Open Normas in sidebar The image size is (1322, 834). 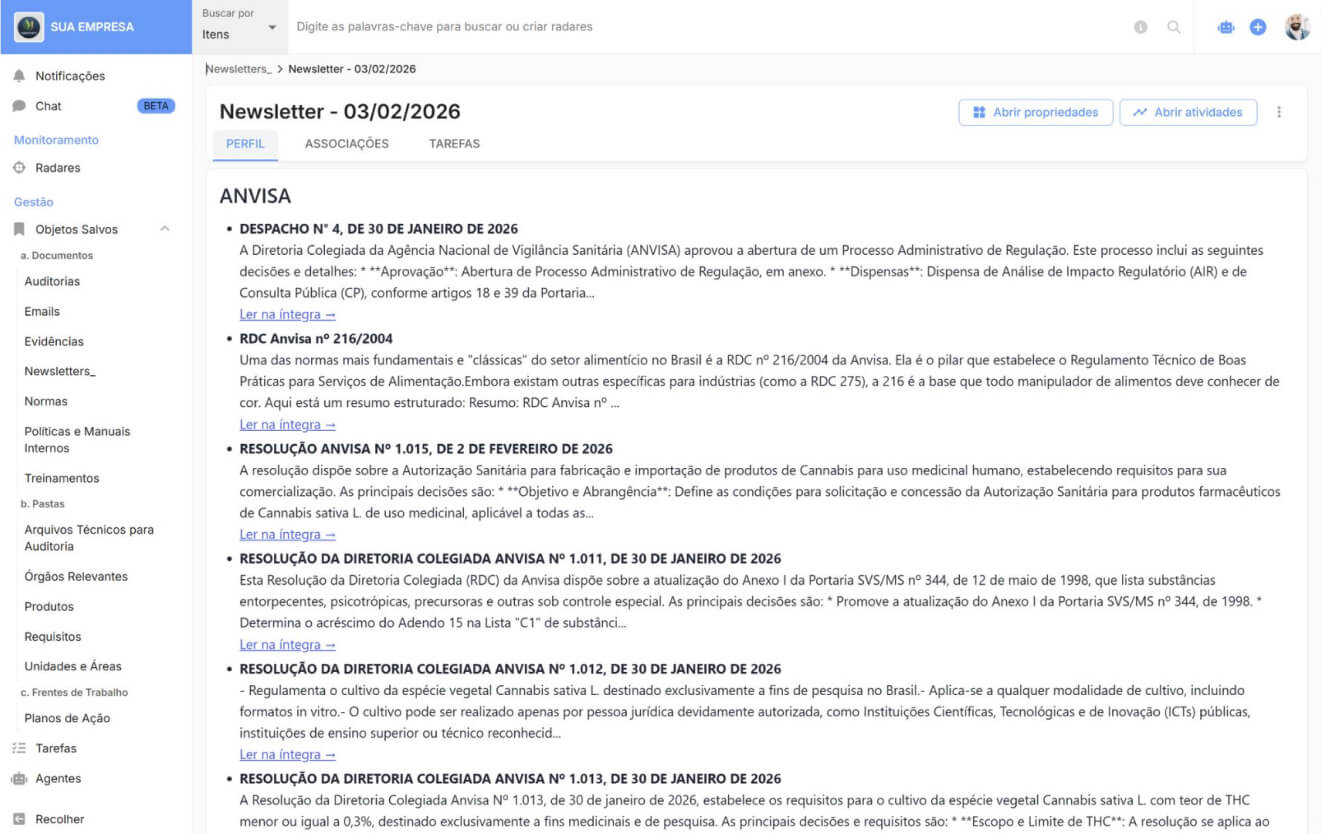pos(46,402)
